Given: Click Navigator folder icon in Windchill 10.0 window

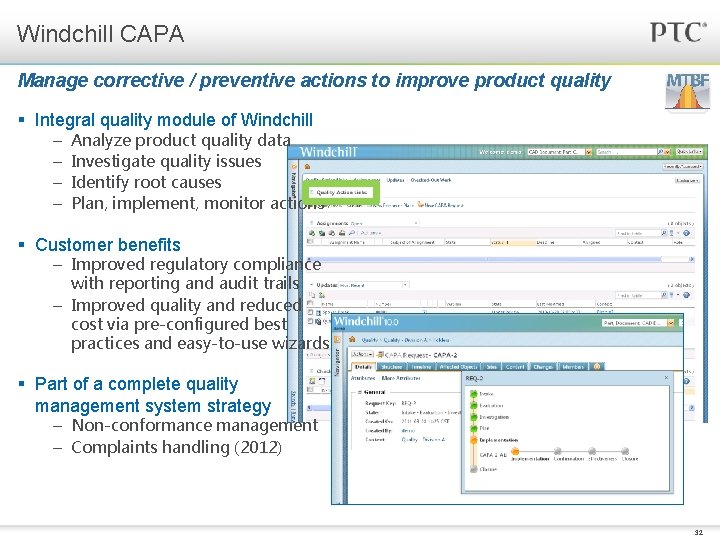Looking at the screenshot, I should pos(338,339).
